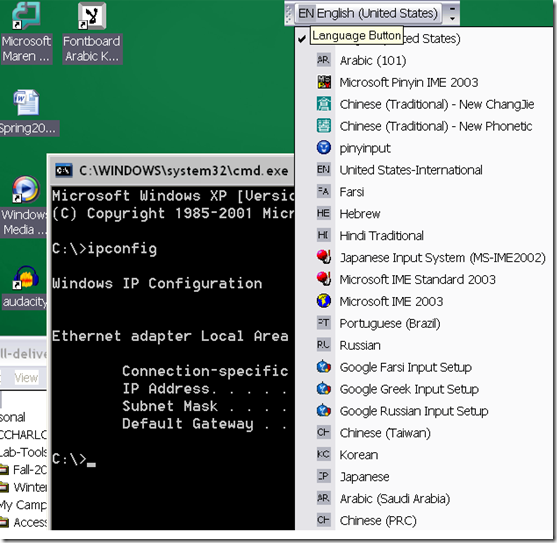Click the Google Farsi Input Setup icon
This screenshot has height=543, width=557.
point(324,366)
